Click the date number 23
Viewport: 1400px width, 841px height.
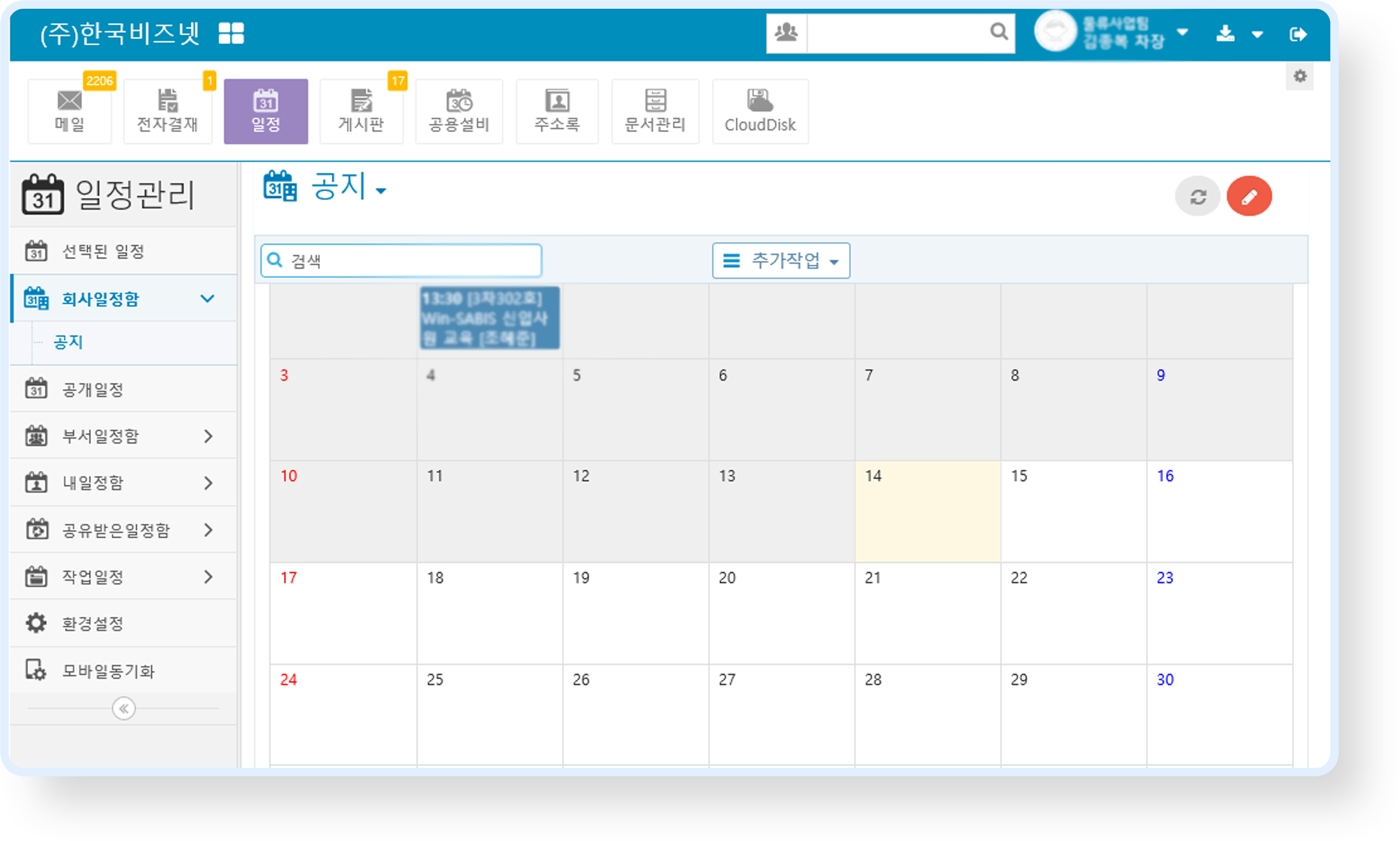click(1165, 578)
